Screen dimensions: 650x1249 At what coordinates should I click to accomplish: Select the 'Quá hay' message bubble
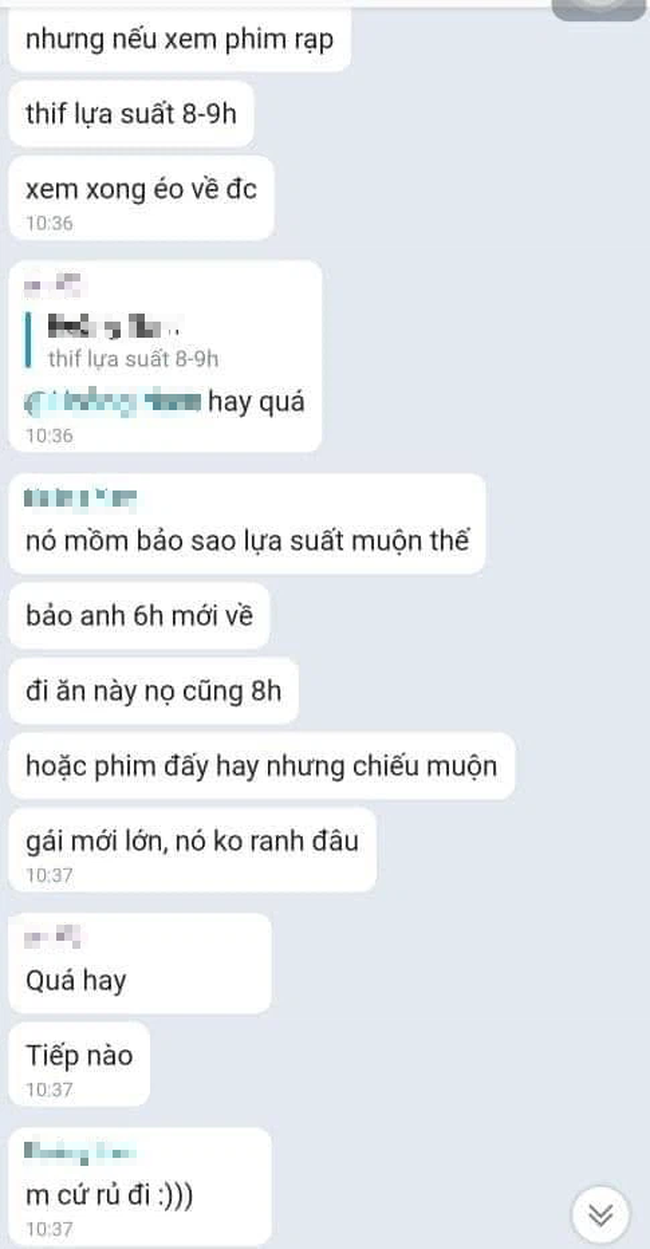[x=140, y=963]
